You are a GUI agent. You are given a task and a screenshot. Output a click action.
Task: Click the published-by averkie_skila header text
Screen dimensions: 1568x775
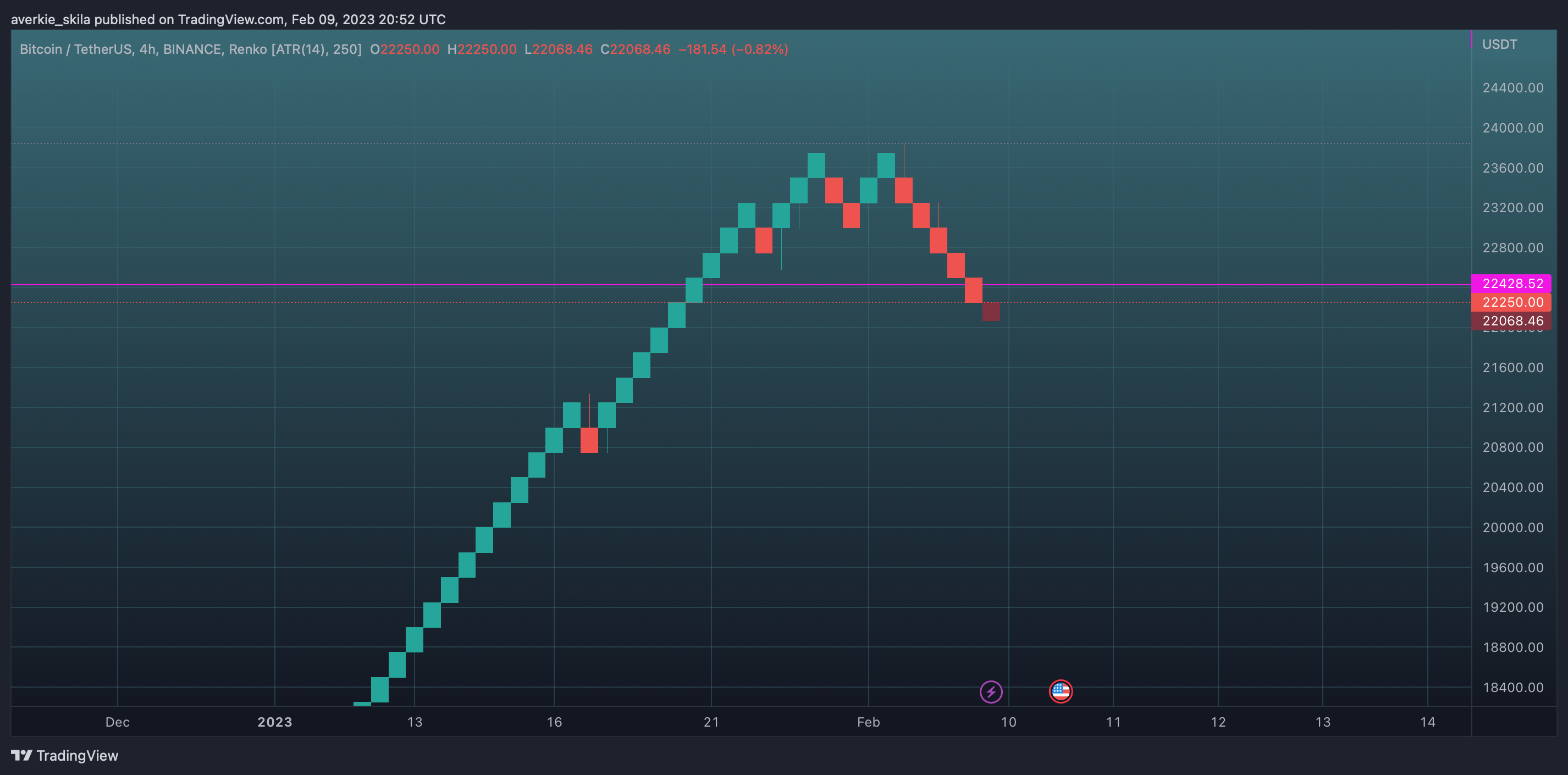pyautogui.click(x=228, y=19)
